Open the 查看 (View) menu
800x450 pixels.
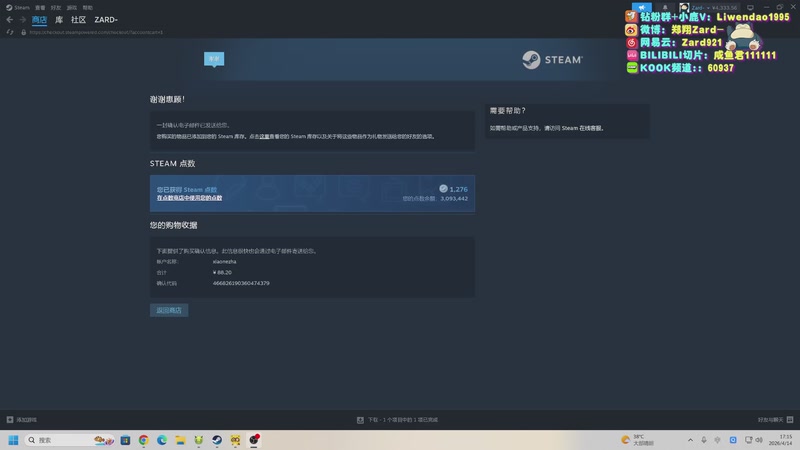click(40, 8)
